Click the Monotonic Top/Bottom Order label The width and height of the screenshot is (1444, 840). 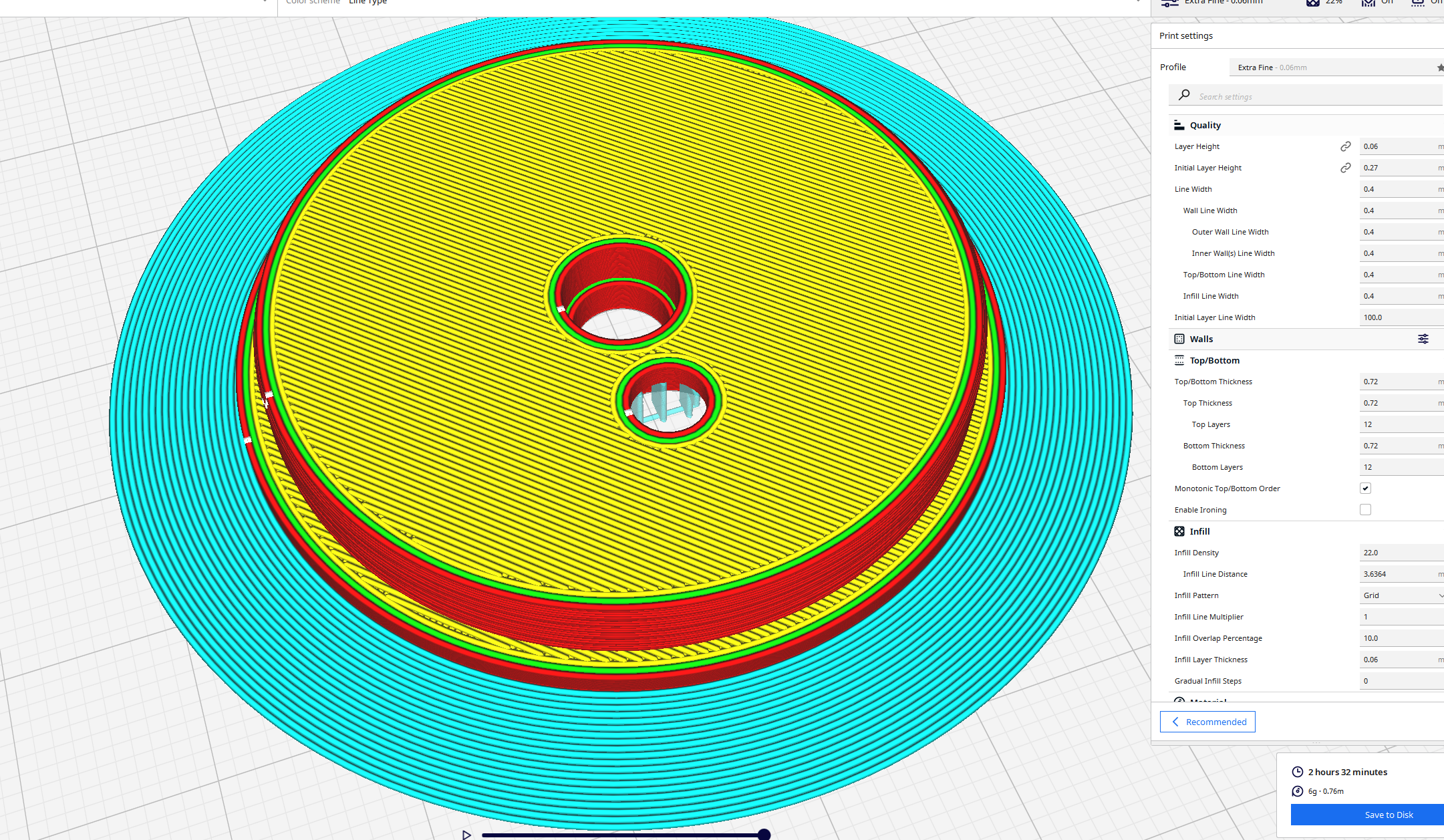(x=1228, y=488)
